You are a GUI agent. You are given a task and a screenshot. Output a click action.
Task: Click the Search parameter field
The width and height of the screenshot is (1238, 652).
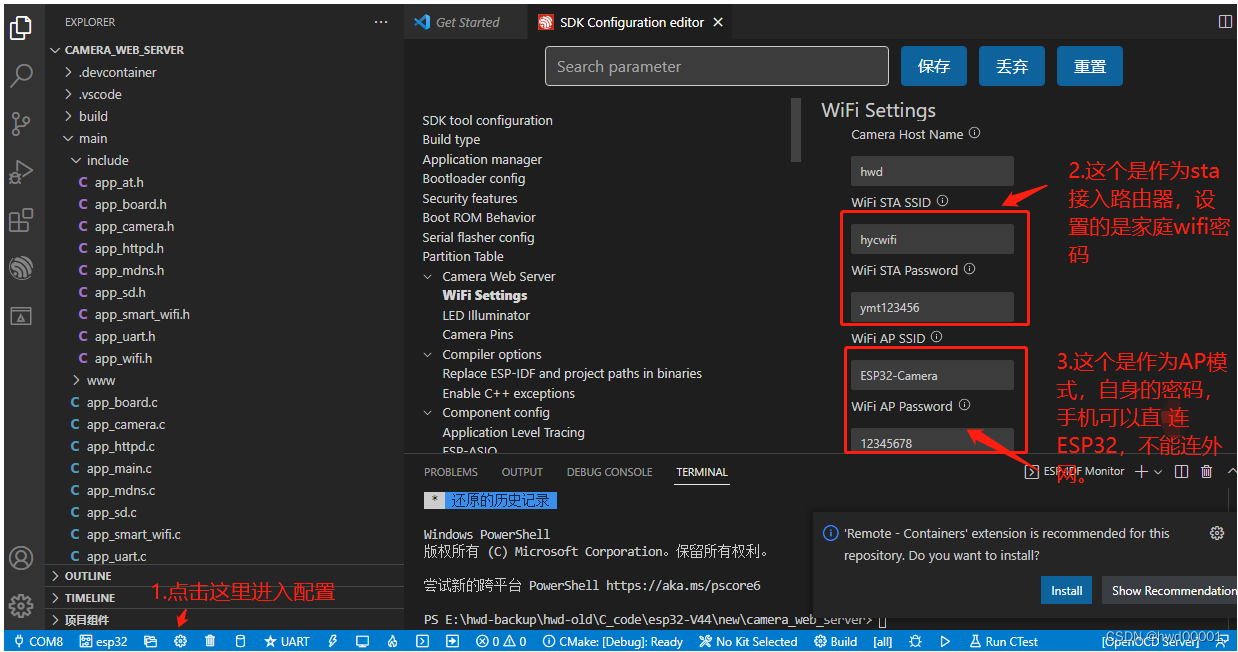[x=717, y=66]
